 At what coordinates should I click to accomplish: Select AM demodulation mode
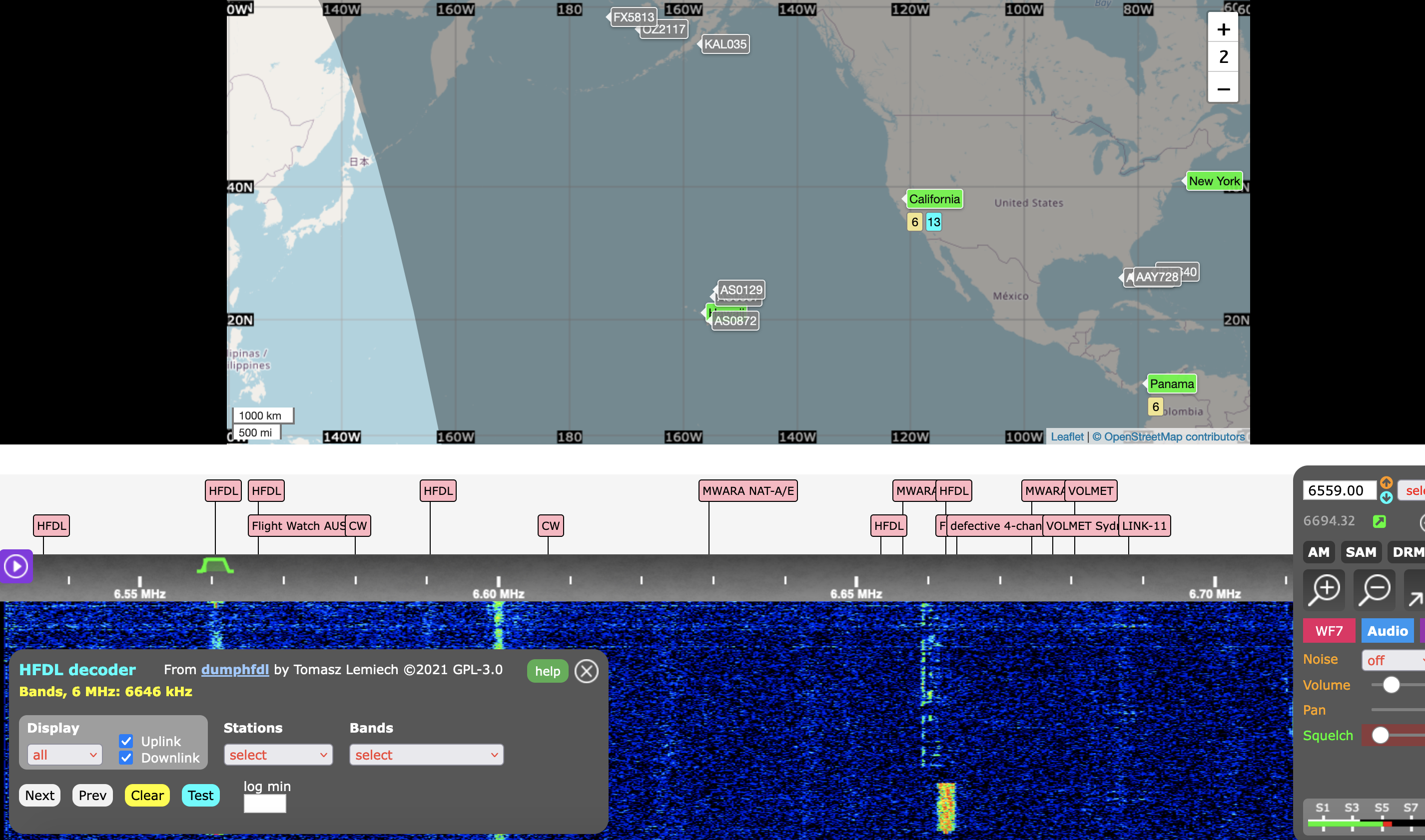(x=1319, y=552)
